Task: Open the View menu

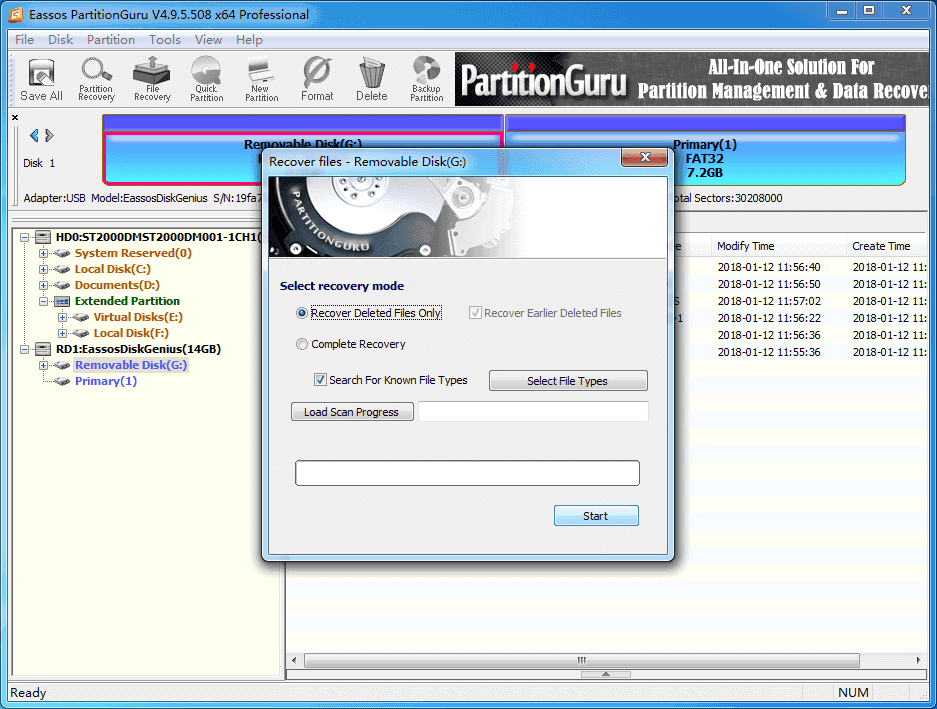Action: [209, 39]
